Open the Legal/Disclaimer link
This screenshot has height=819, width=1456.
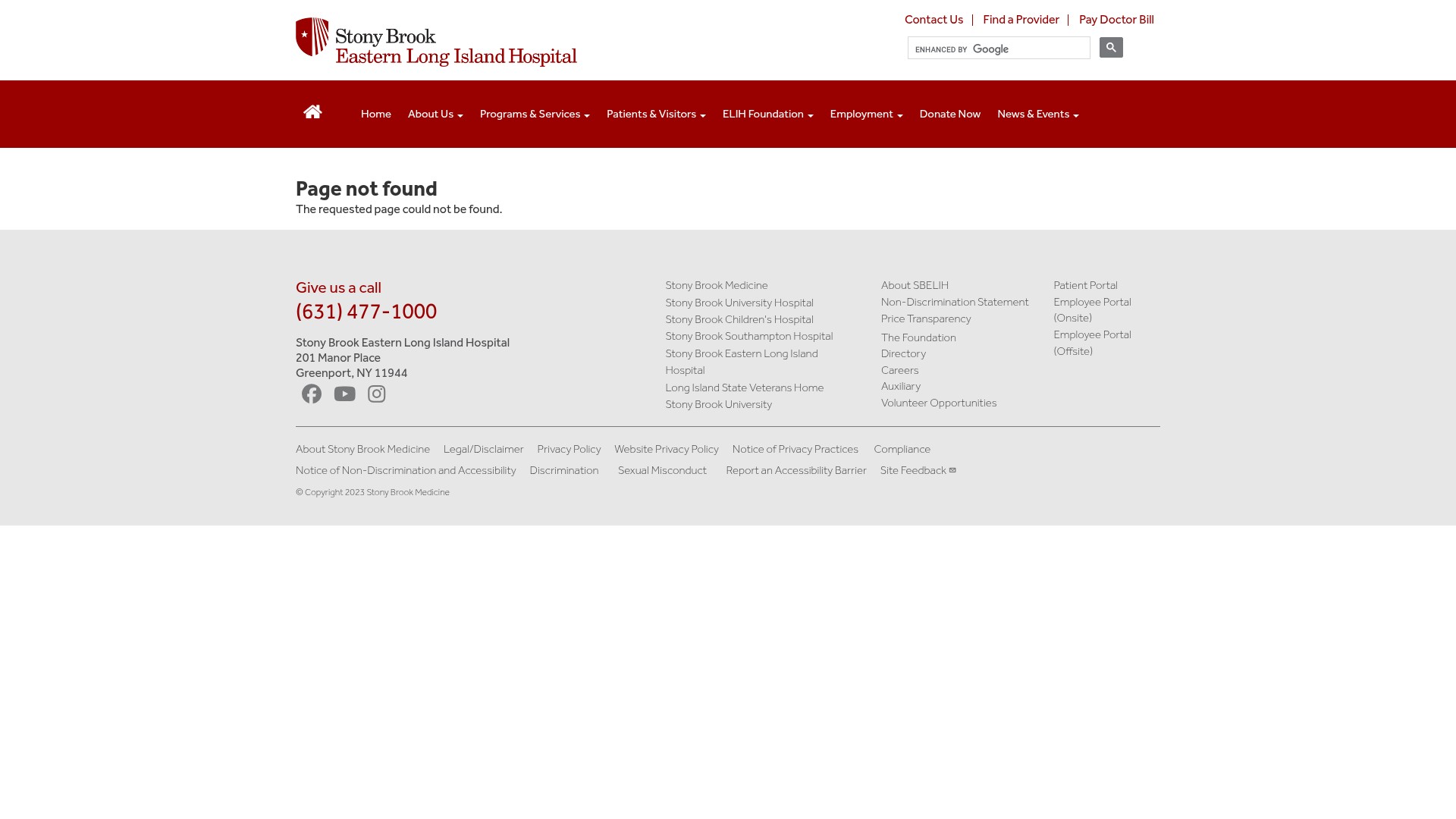tap(484, 449)
